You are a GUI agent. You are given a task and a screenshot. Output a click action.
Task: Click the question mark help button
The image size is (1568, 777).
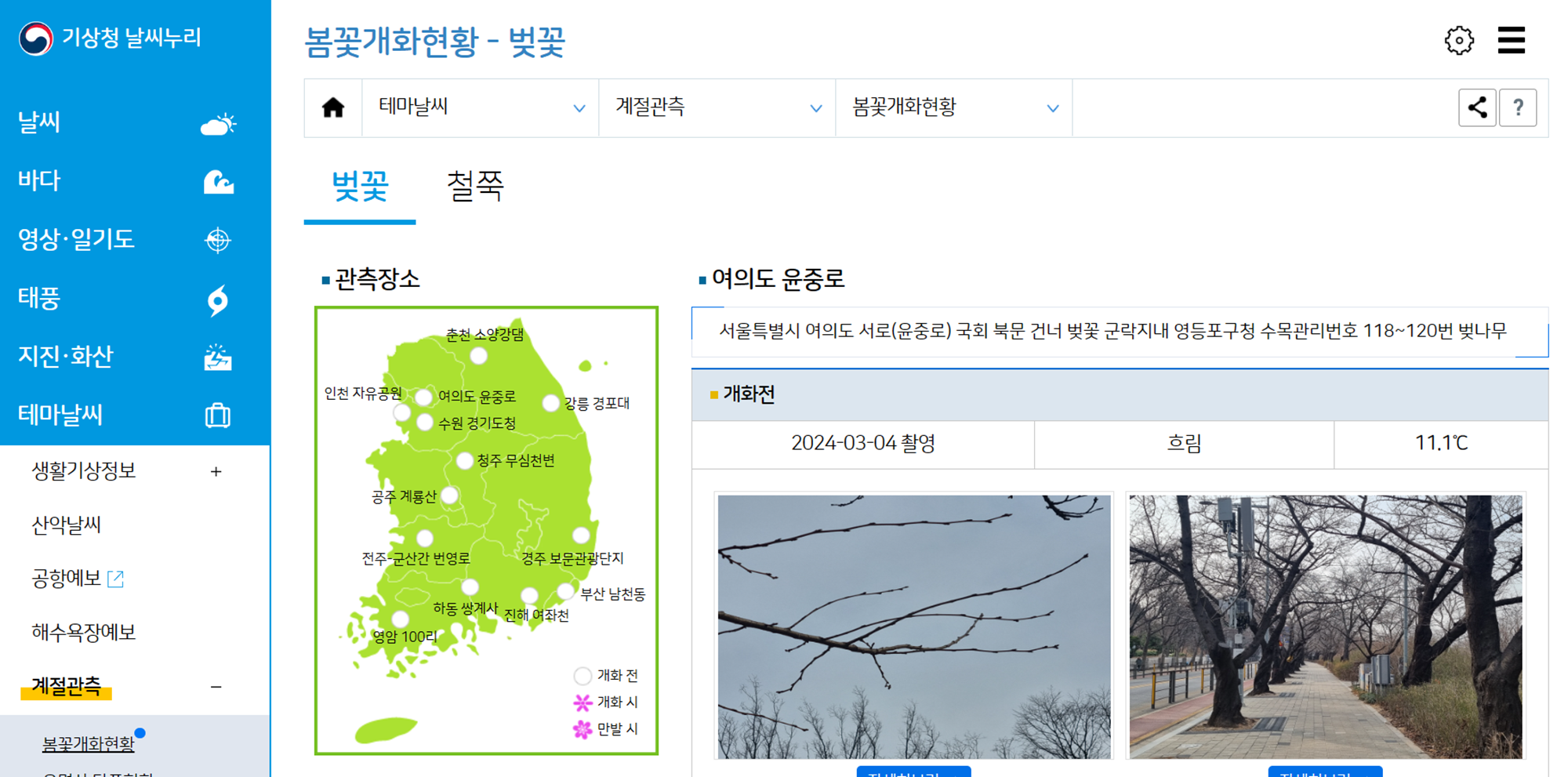click(x=1519, y=107)
